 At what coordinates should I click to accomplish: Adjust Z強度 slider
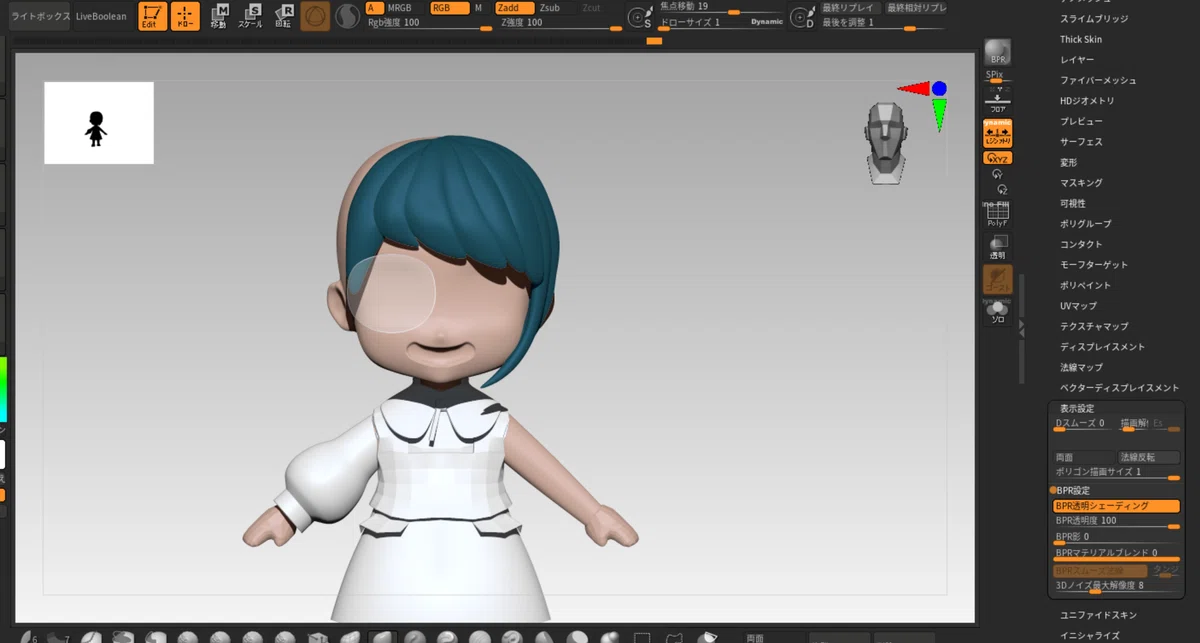(561, 22)
